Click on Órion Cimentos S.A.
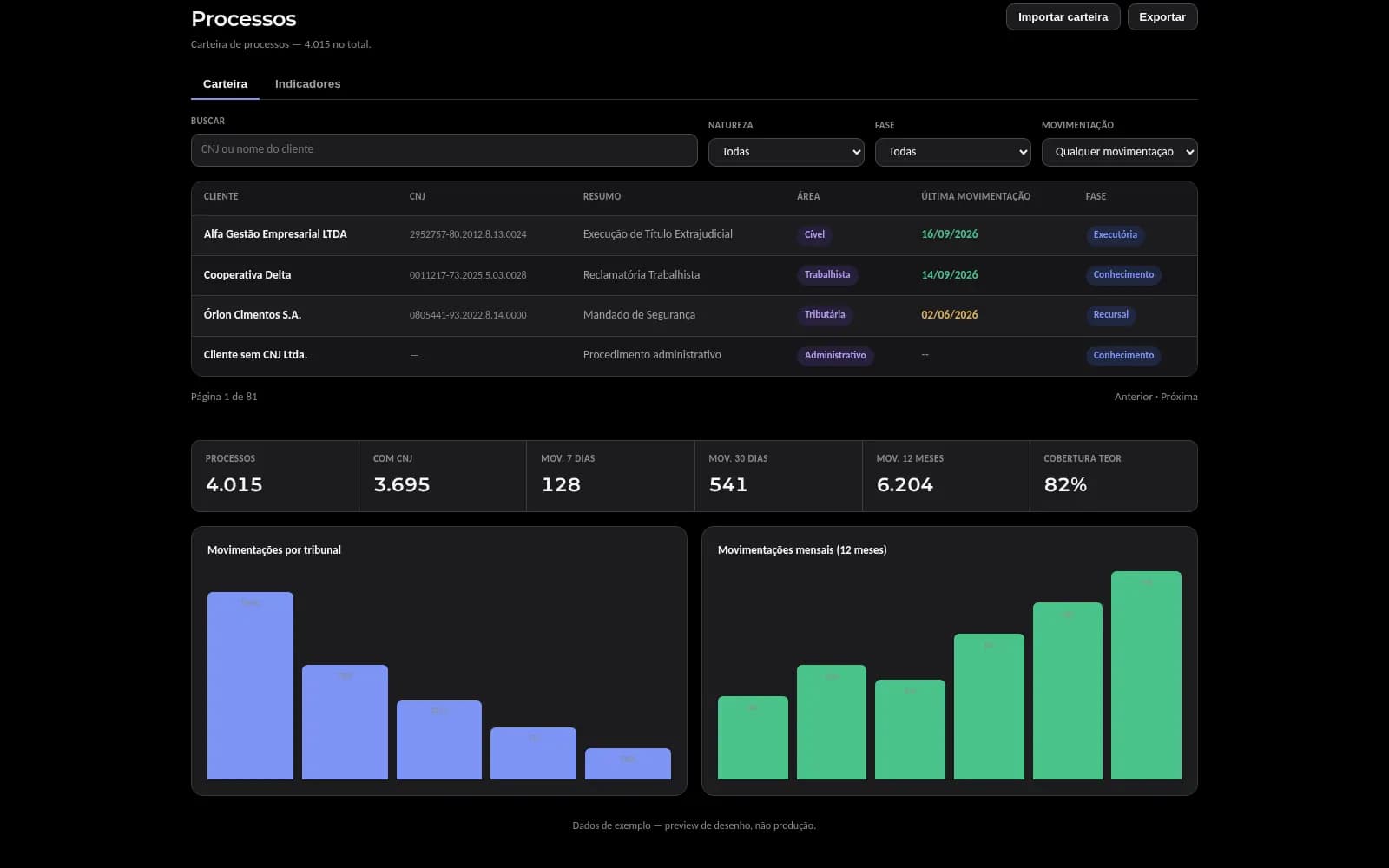Viewport: 1389px width, 868px height. coord(253,315)
